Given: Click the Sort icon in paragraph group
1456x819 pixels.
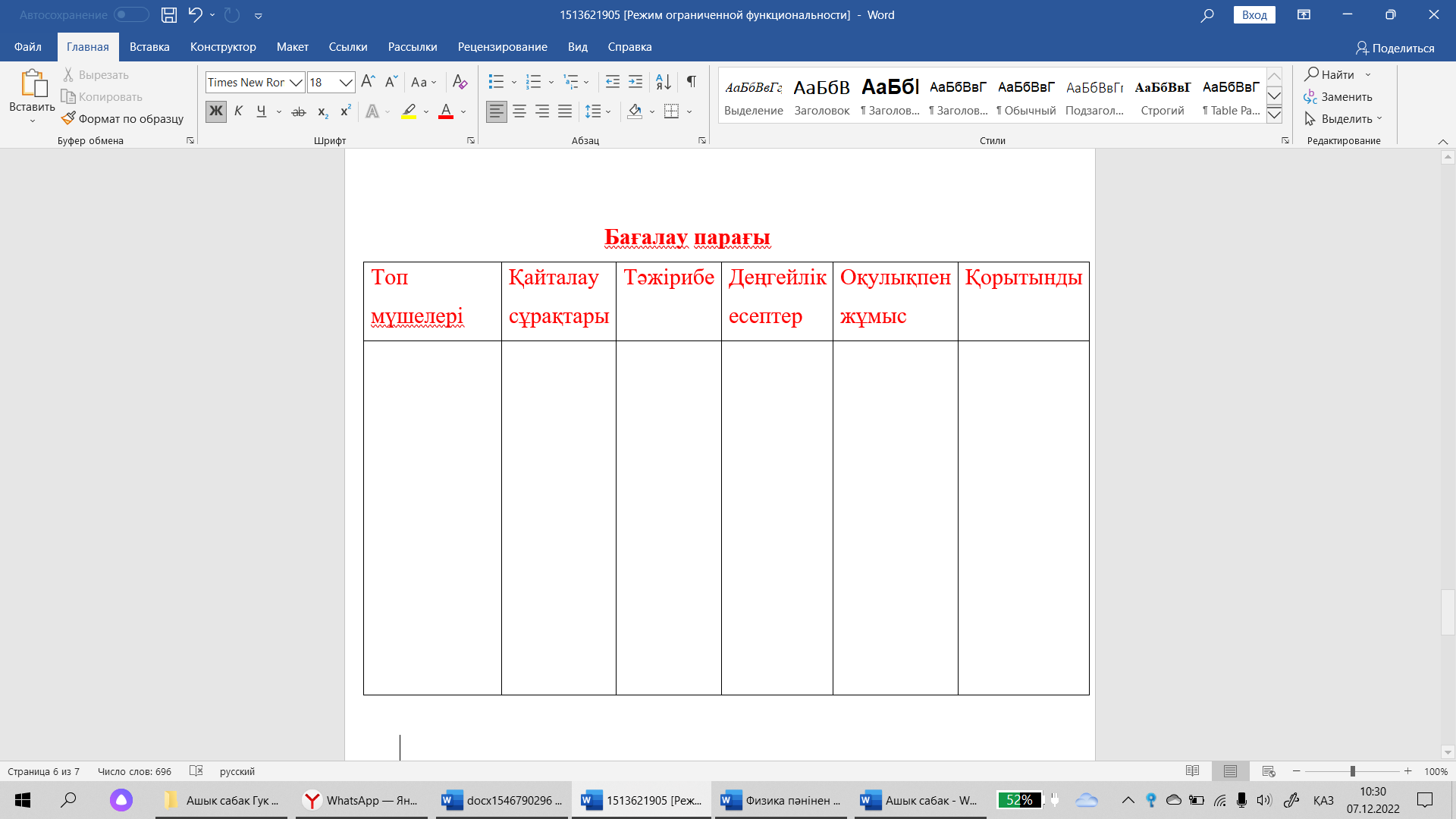Looking at the screenshot, I should coord(663,81).
